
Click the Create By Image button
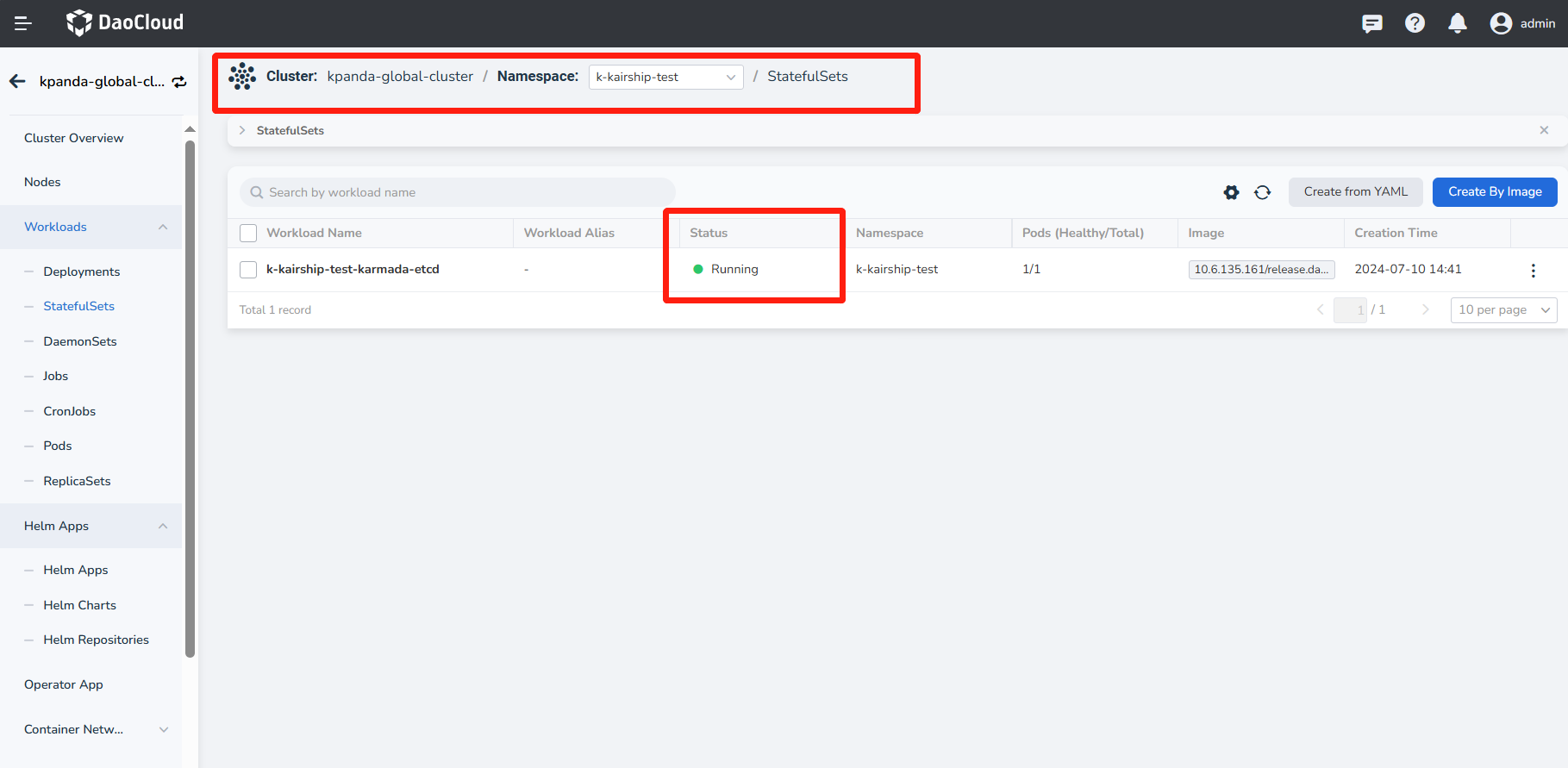click(1494, 191)
